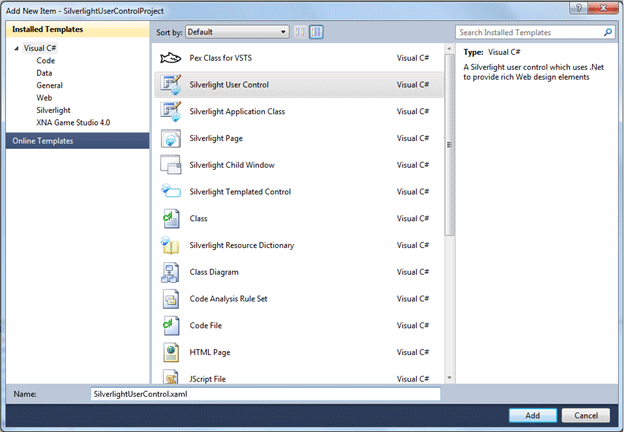624x432 pixels.
Task: Select the Class Diagram label
Action: click(x=214, y=272)
